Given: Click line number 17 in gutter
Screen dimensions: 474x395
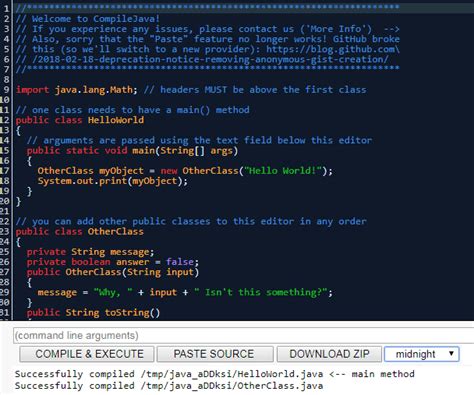Looking at the screenshot, I should (5, 171).
